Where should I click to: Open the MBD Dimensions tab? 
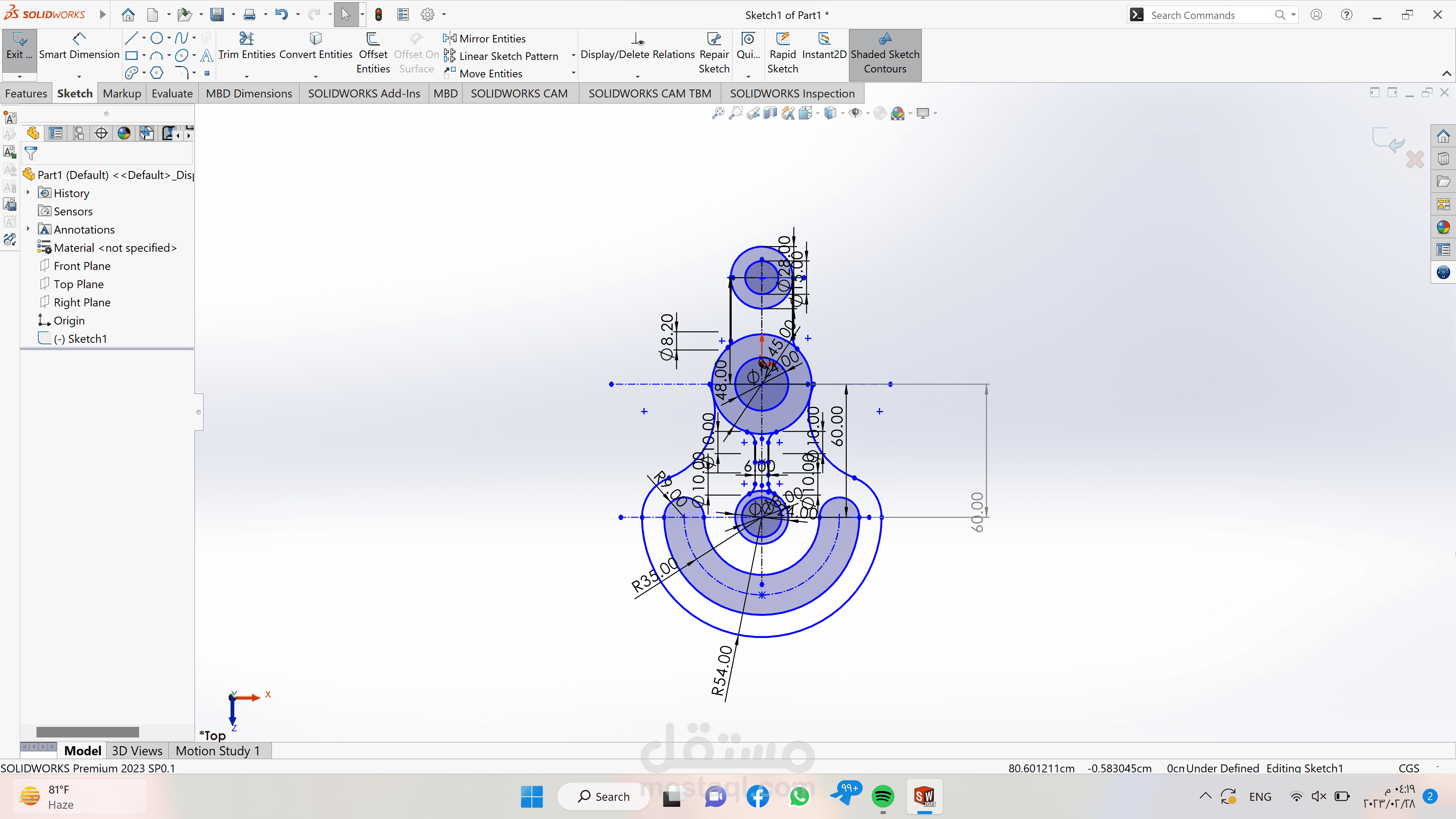click(249, 93)
